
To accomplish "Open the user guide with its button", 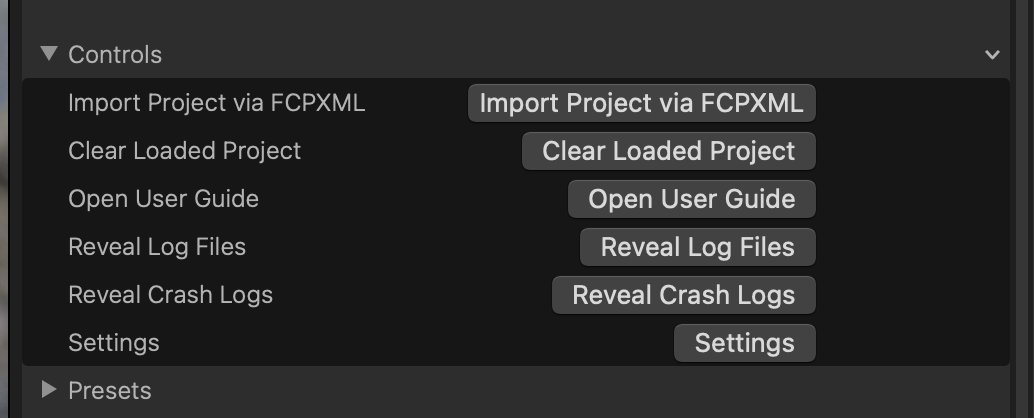I will point(691,199).
